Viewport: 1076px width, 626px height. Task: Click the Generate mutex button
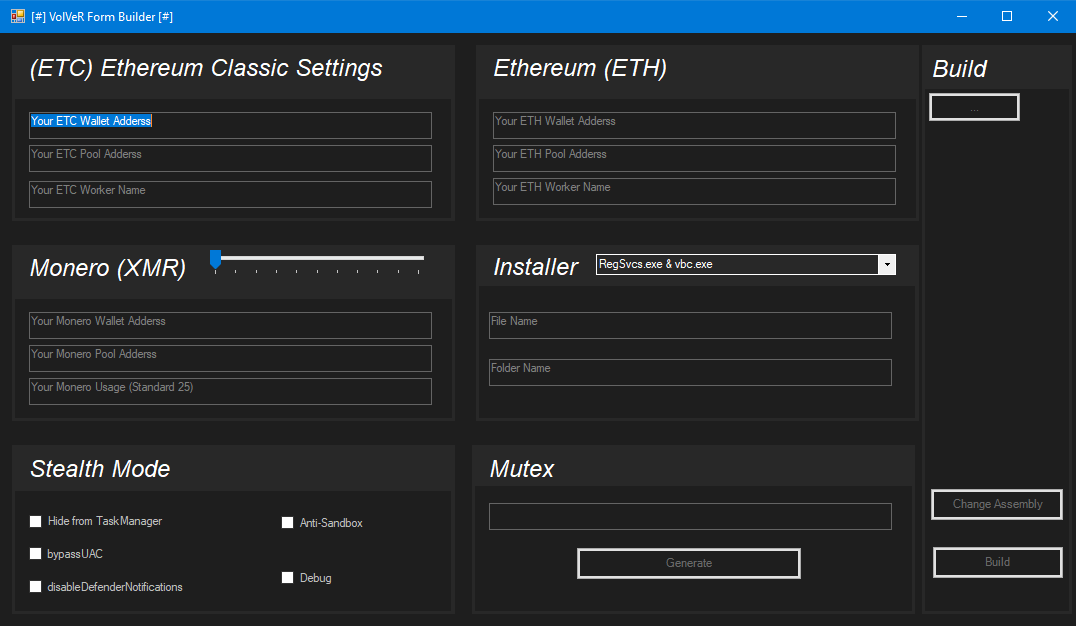click(689, 564)
